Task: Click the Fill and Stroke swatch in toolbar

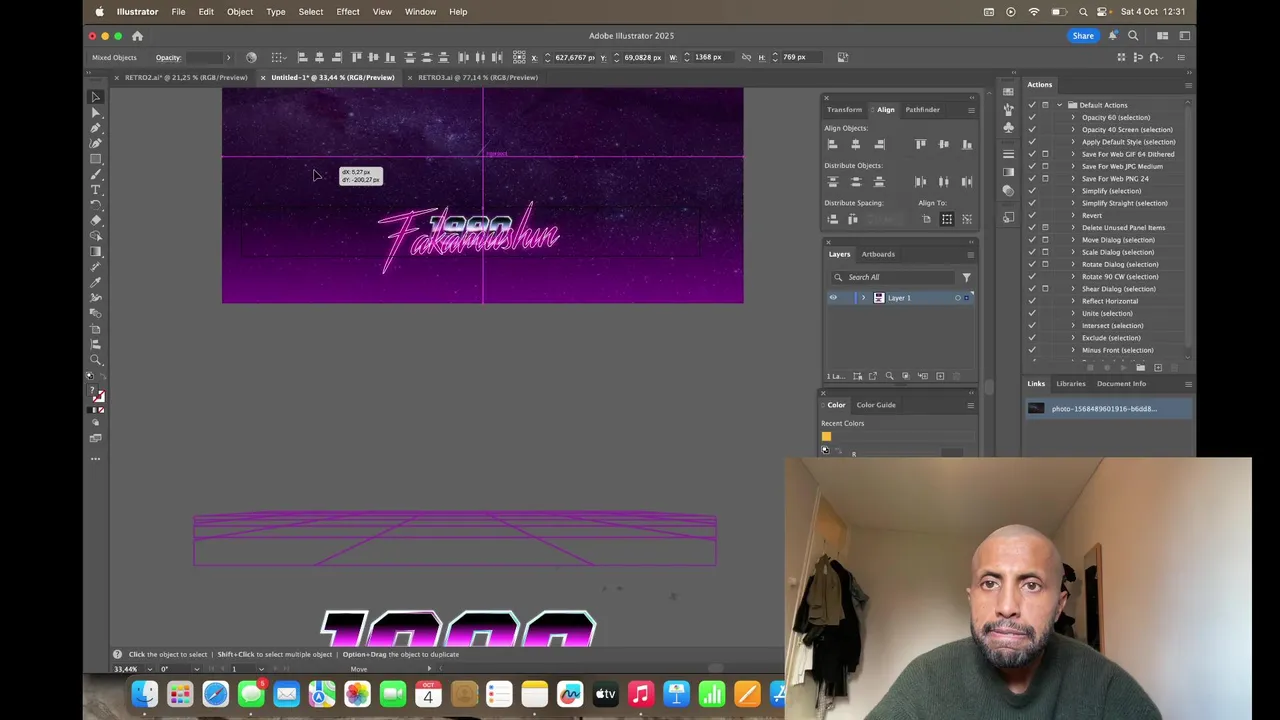Action: pos(98,396)
